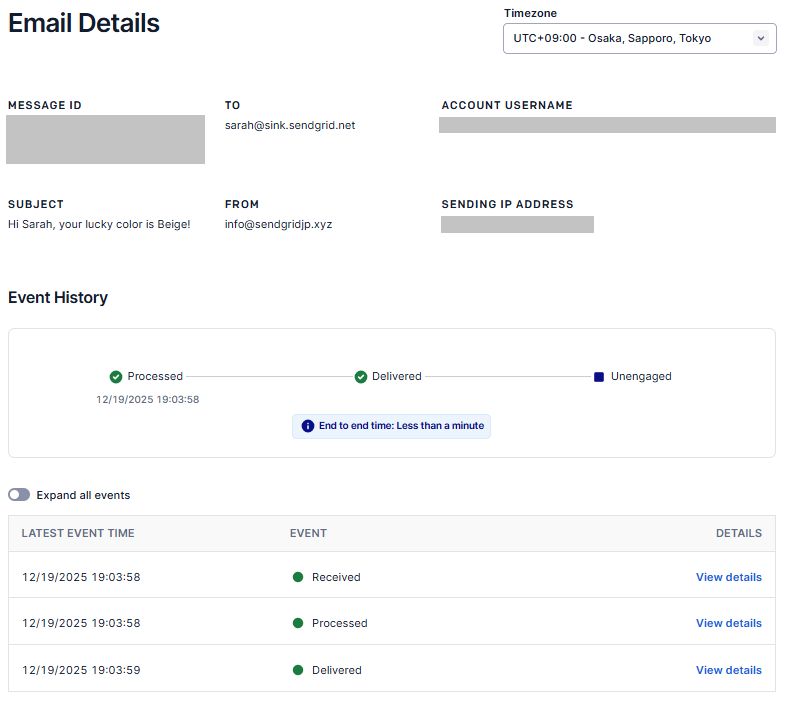View details for the Processed event
791x701 pixels.
coord(728,623)
